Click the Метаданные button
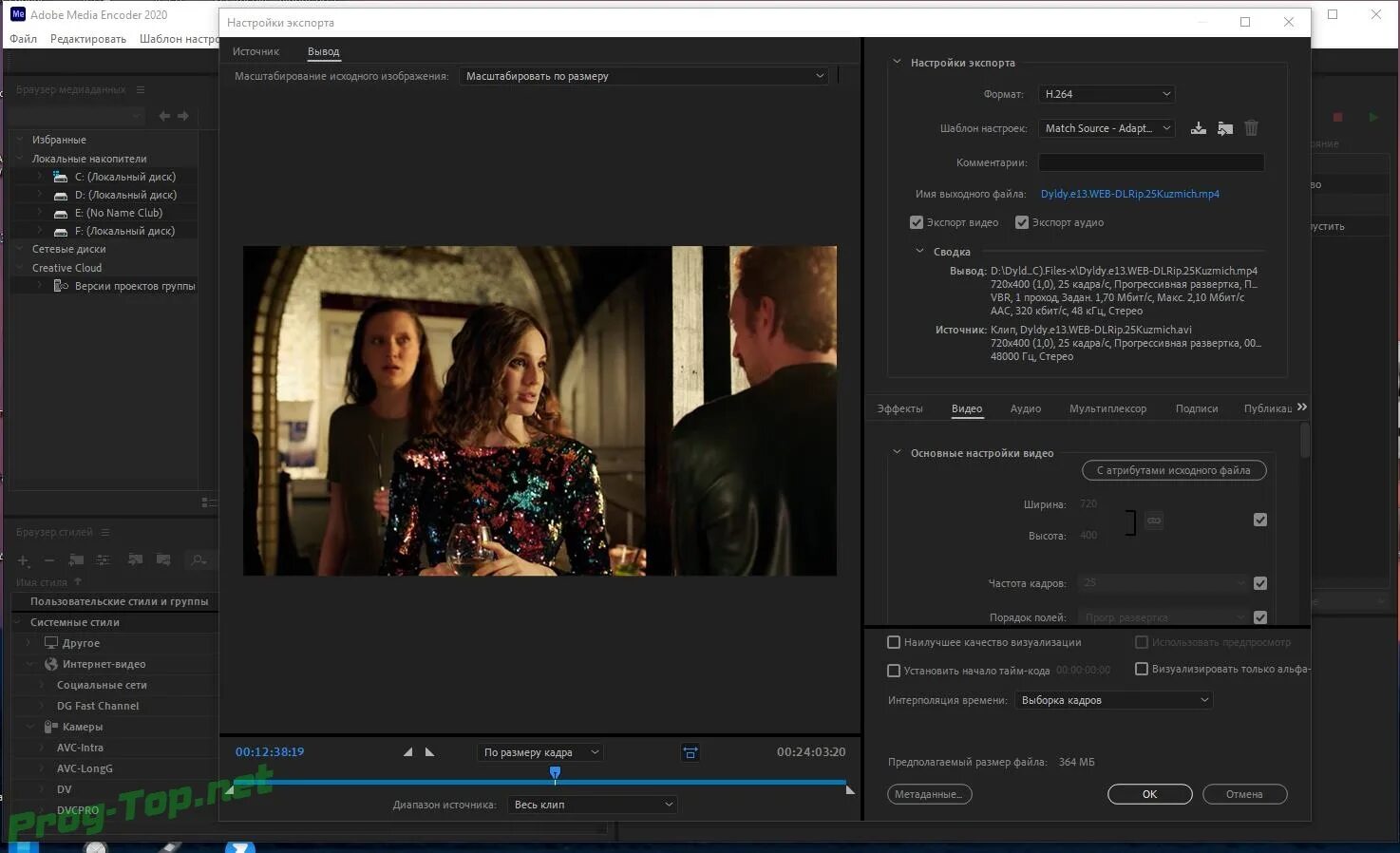1400x853 pixels. point(929,794)
